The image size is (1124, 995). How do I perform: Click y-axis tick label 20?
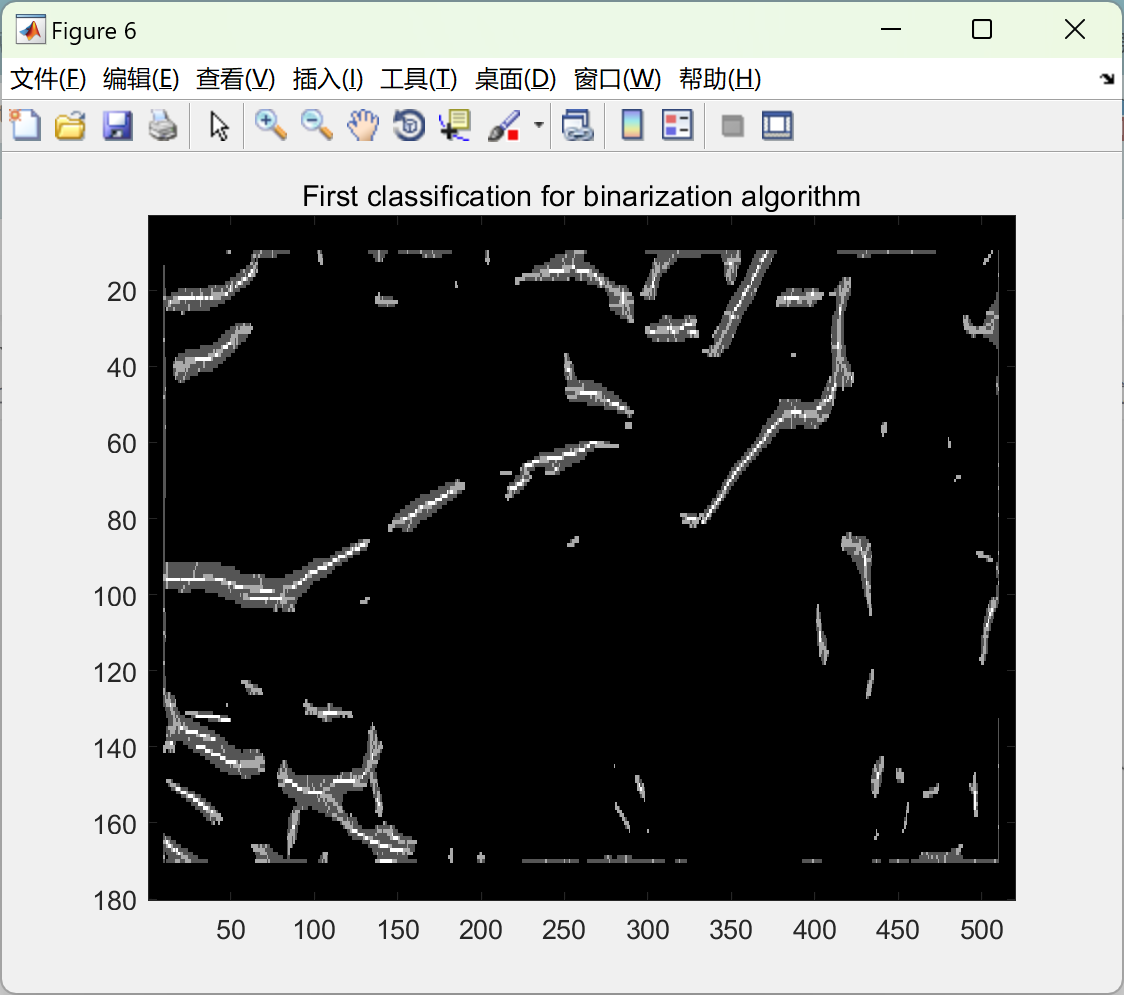pyautogui.click(x=122, y=292)
